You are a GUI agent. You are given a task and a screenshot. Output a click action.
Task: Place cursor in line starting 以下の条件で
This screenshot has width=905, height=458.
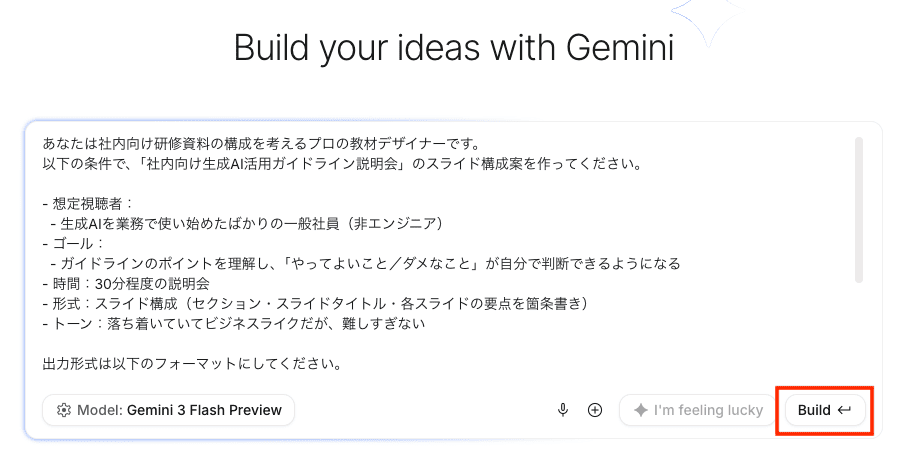(342, 164)
